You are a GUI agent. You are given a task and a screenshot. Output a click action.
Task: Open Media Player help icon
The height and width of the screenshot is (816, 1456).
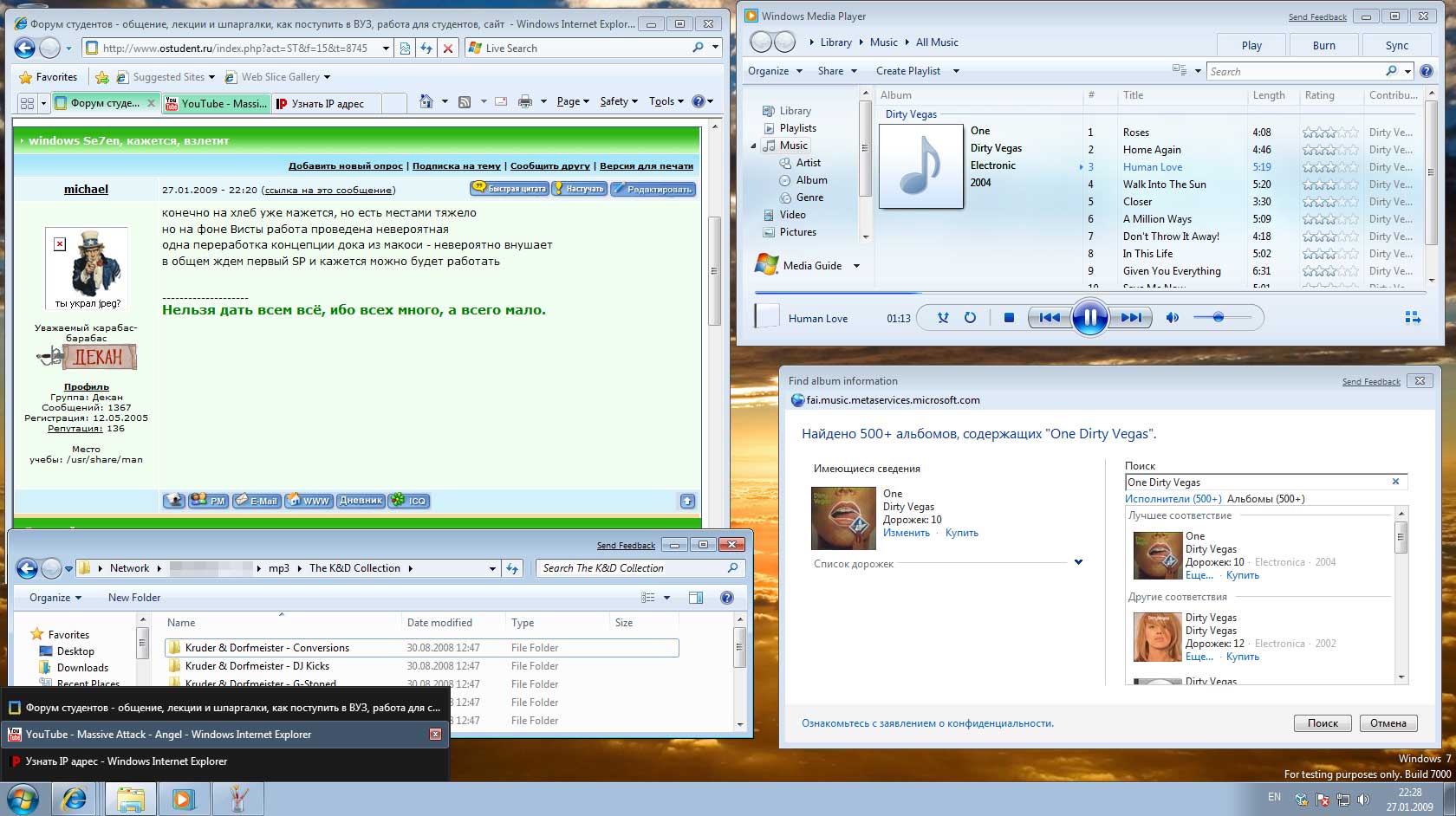coord(1427,71)
